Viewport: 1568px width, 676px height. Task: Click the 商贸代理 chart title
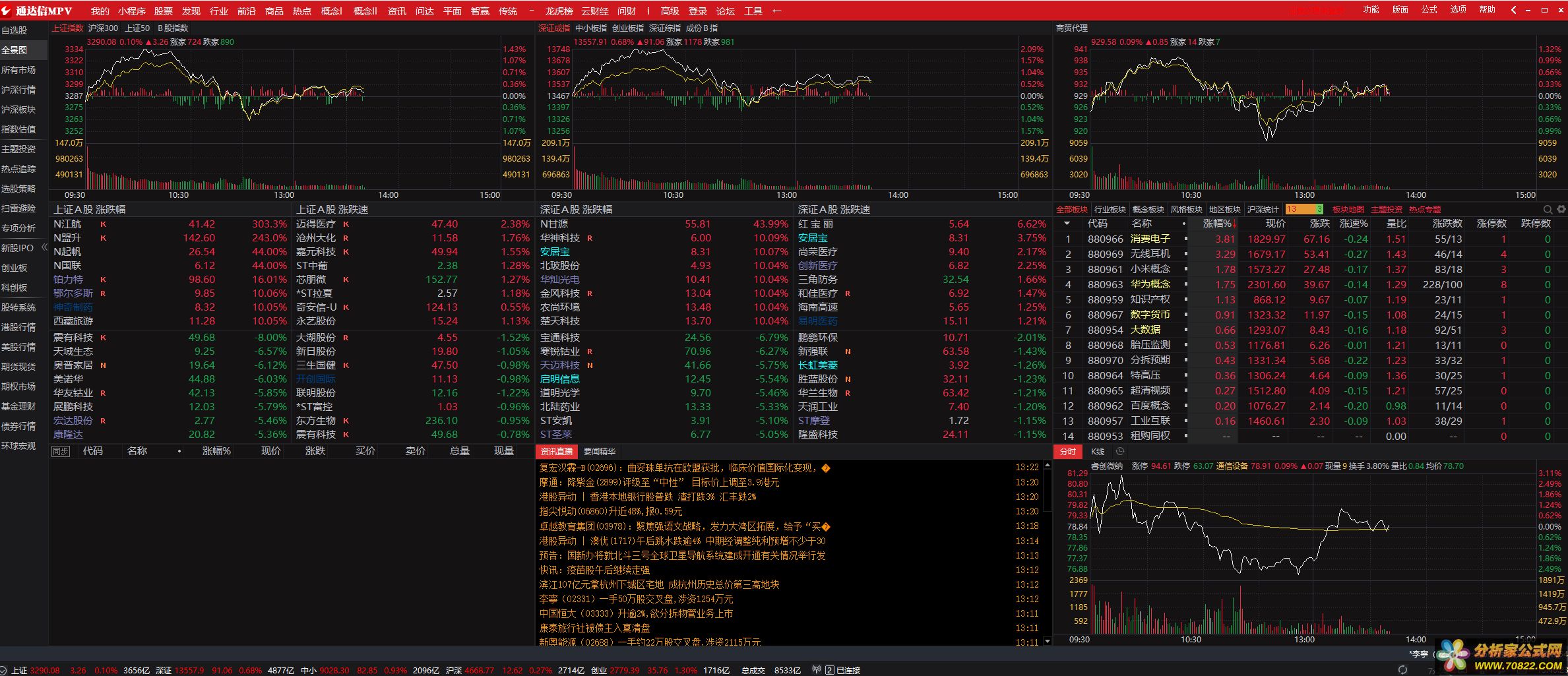point(1072,28)
